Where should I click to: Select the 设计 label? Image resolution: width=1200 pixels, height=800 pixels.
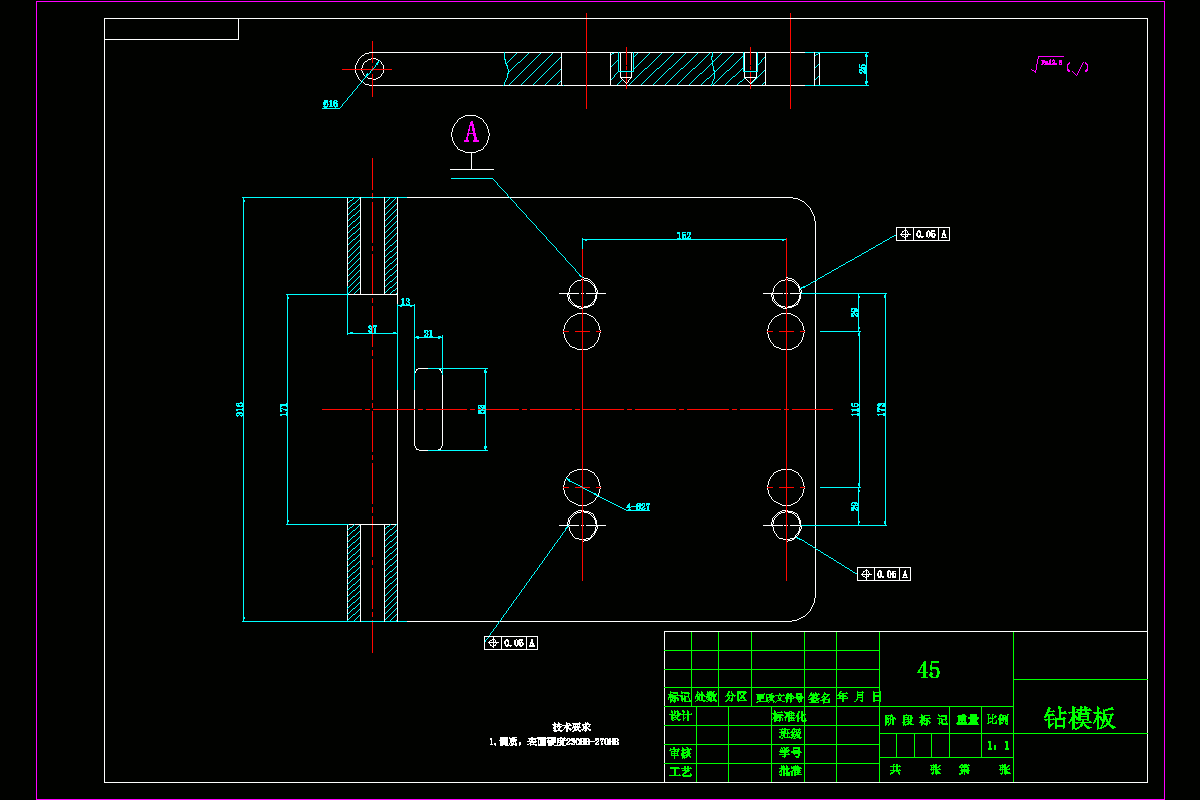tap(680, 716)
